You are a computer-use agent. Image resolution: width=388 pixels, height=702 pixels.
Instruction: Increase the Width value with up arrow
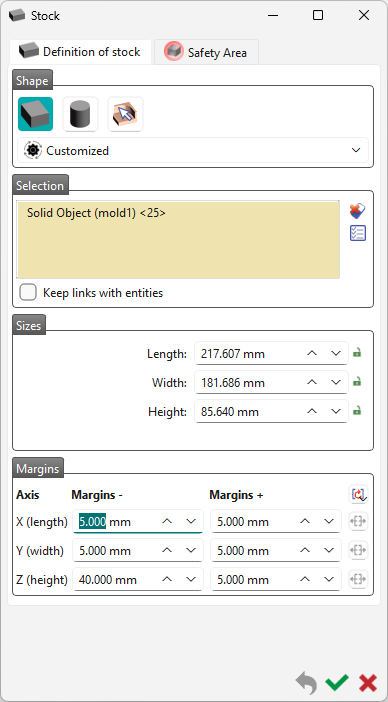pyautogui.click(x=312, y=383)
